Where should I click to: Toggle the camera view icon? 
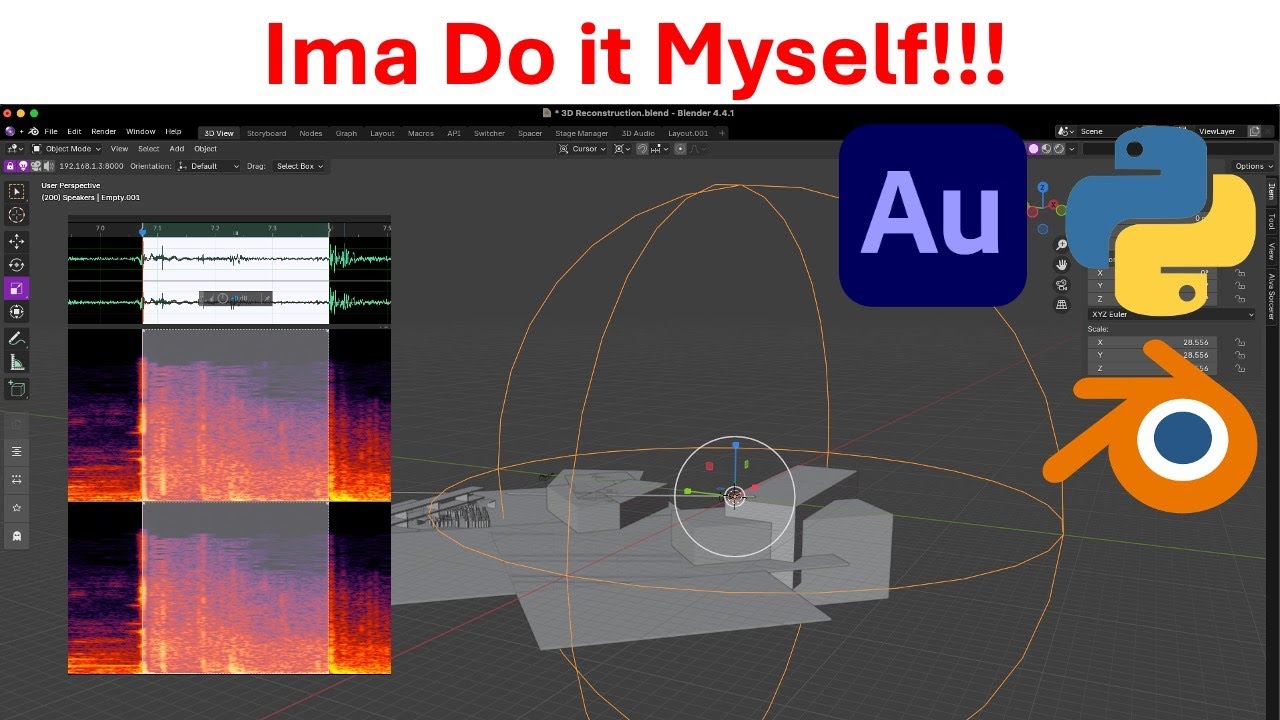(1061, 285)
